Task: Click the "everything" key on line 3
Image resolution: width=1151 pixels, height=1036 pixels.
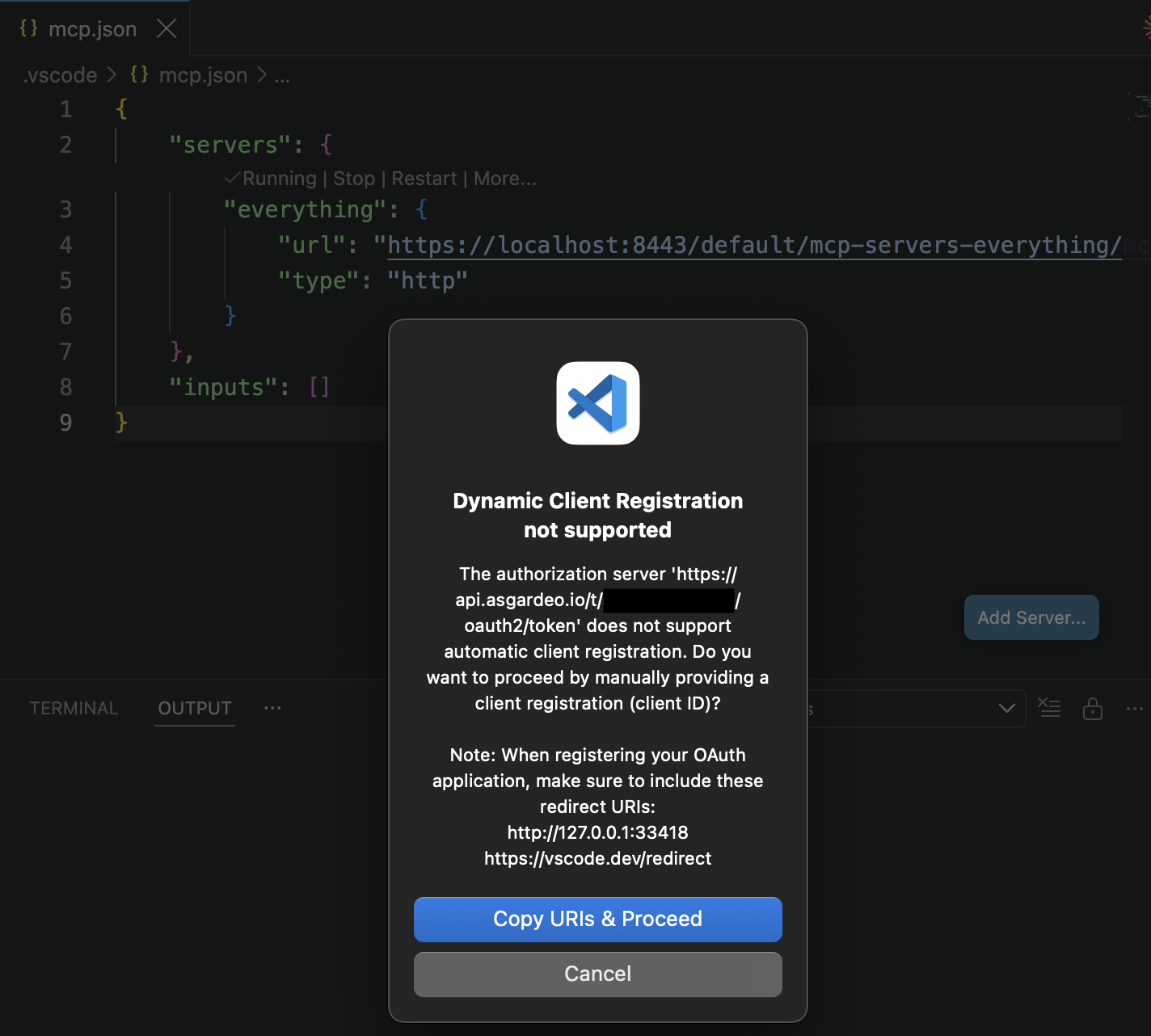Action: point(305,209)
